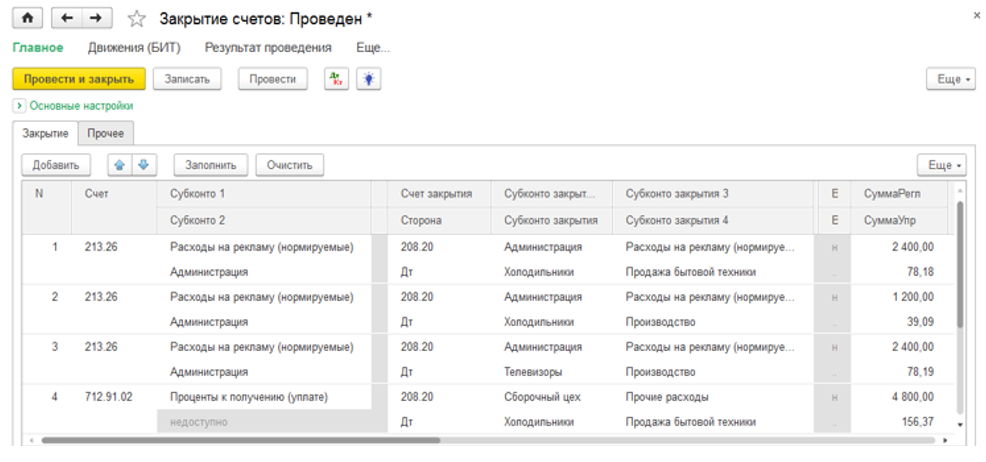The height and width of the screenshot is (462, 986).
Task: Click the light bulb hint icon
Action: click(369, 79)
